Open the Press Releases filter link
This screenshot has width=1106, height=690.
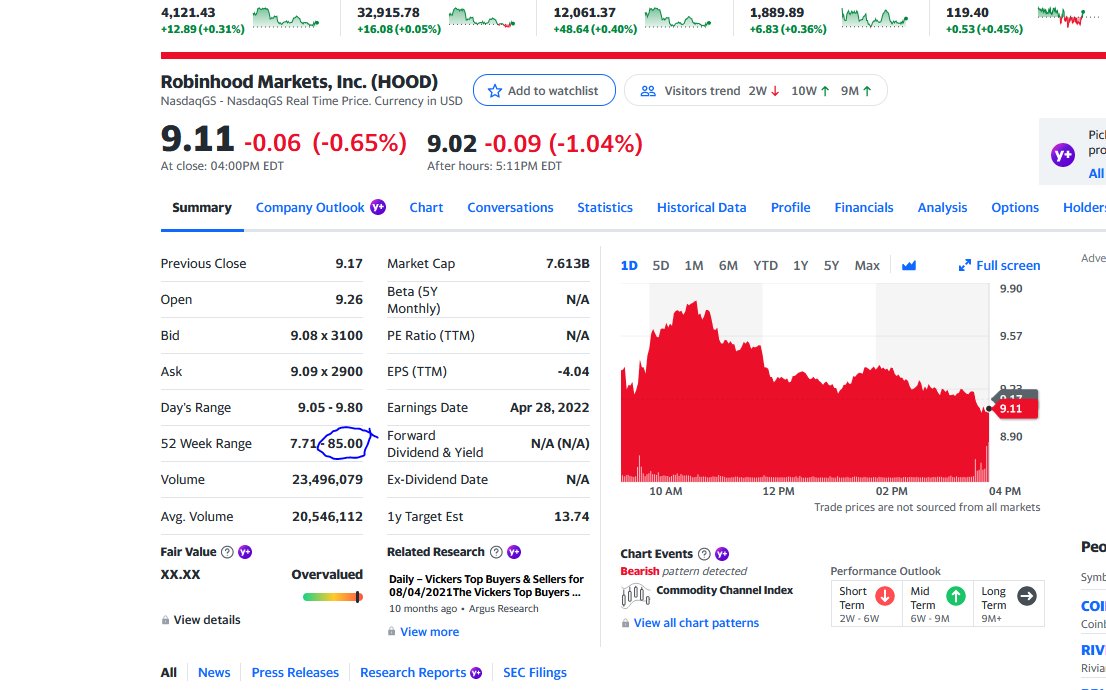pyautogui.click(x=295, y=672)
